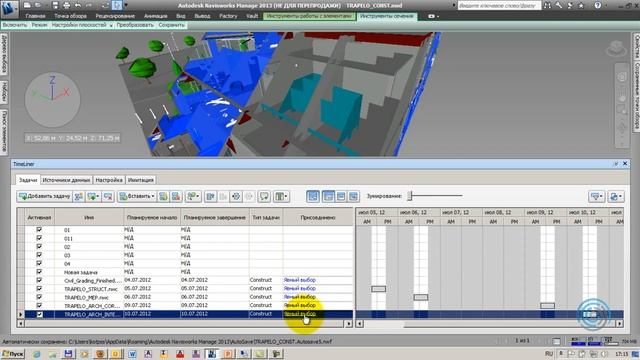The image size is (640, 360).
Task: Open the Точка обзора ribbon tab
Action: click(70, 16)
